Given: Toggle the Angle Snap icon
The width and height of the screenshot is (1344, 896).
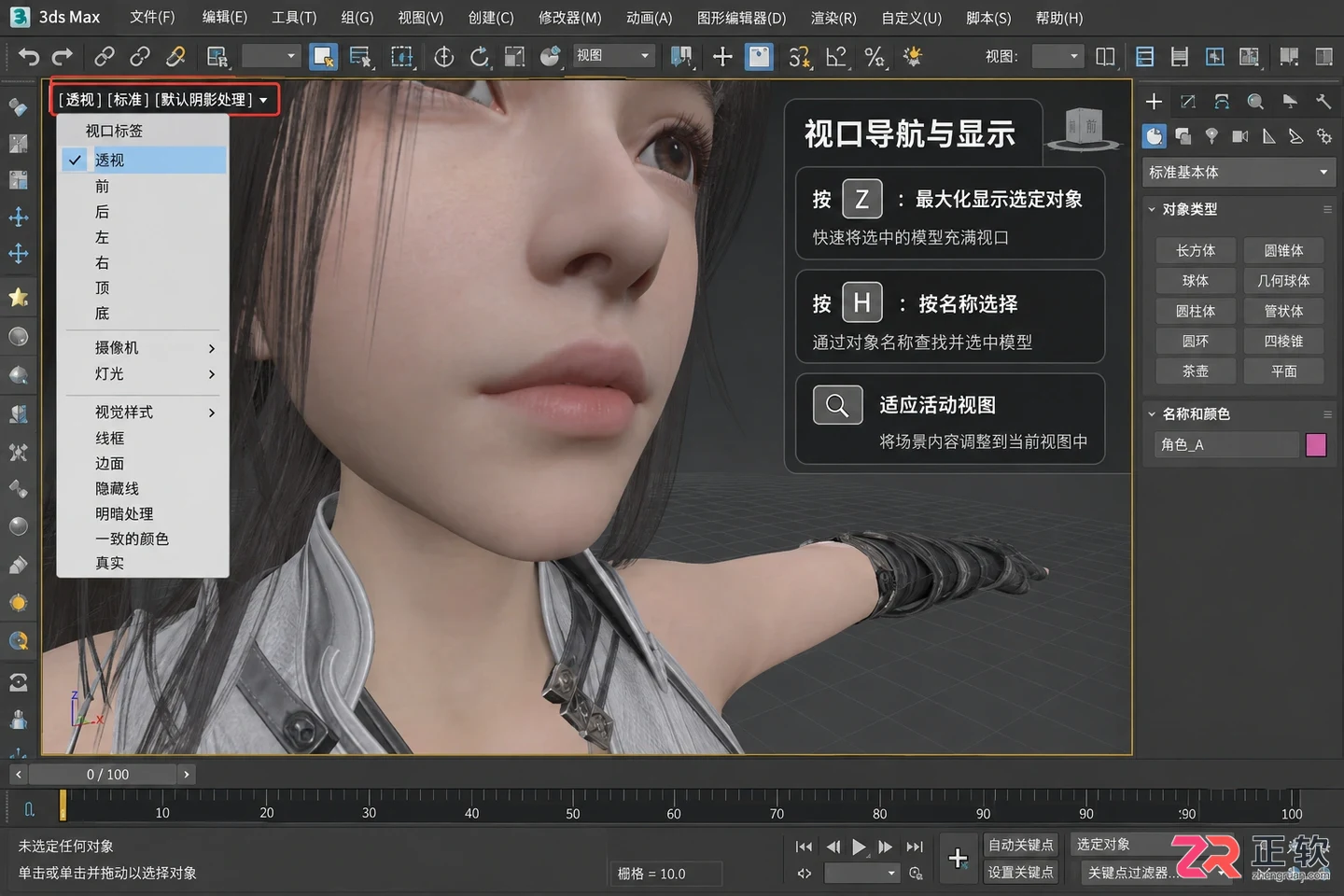Looking at the screenshot, I should point(836,57).
